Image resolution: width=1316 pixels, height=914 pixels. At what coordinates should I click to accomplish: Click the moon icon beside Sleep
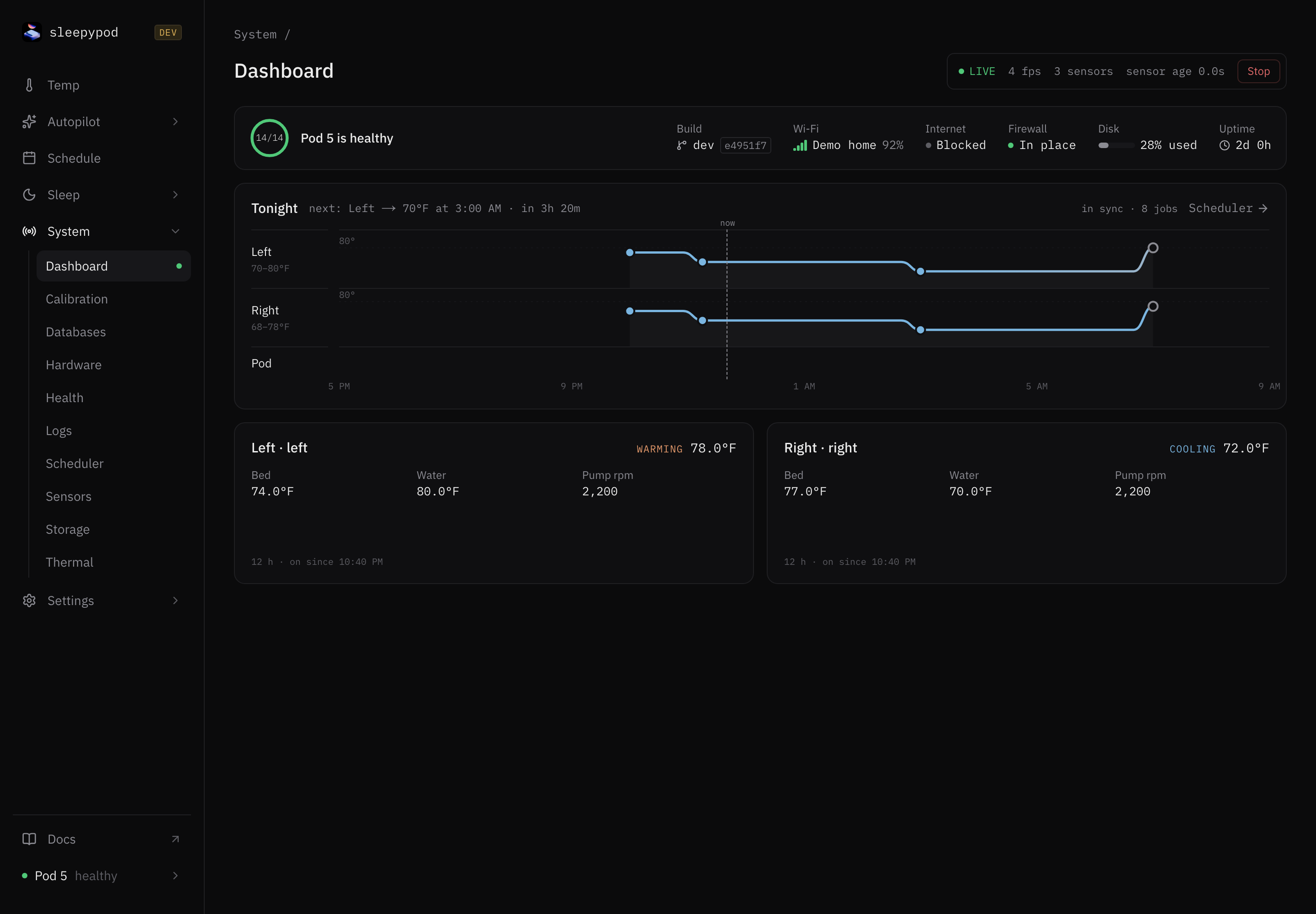(29, 195)
